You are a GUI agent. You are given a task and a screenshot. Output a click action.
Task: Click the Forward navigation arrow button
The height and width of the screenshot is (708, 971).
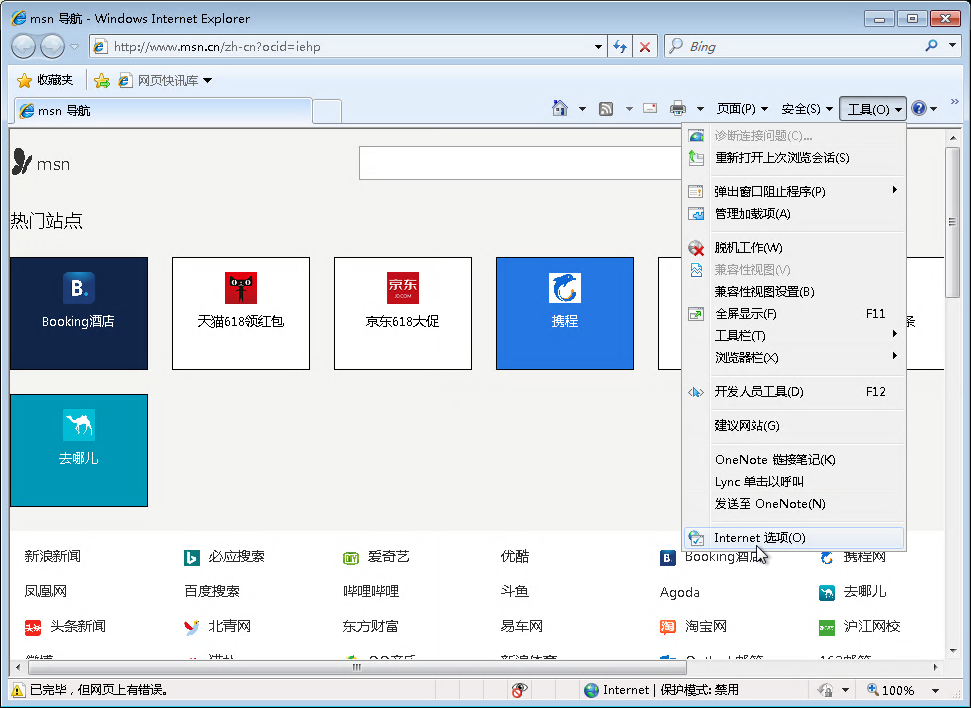52,46
